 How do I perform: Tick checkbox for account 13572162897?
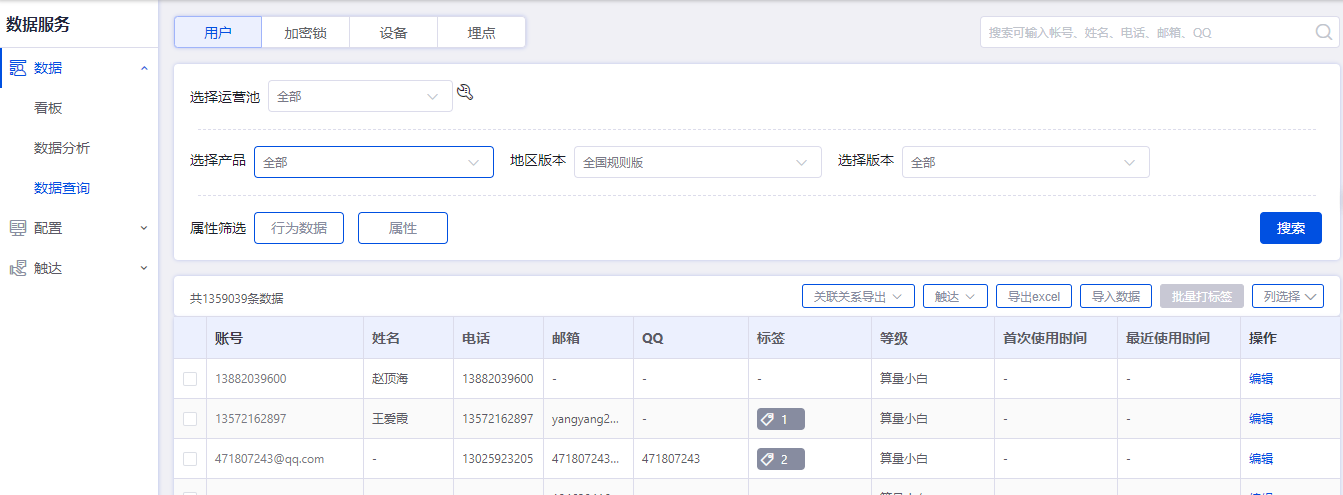[190, 419]
